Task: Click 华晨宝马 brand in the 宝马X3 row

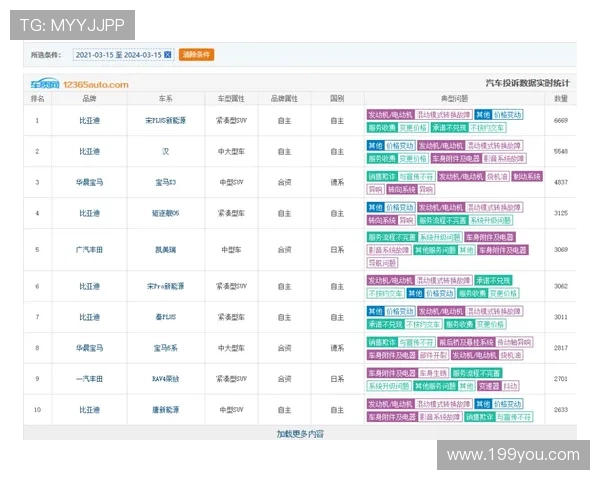Action: [89, 183]
